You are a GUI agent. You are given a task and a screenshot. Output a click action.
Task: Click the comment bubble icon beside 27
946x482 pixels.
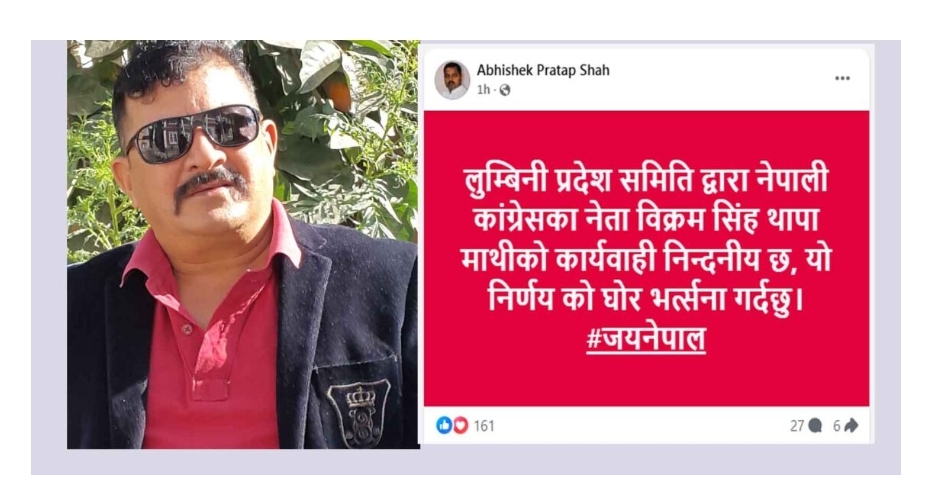point(815,426)
